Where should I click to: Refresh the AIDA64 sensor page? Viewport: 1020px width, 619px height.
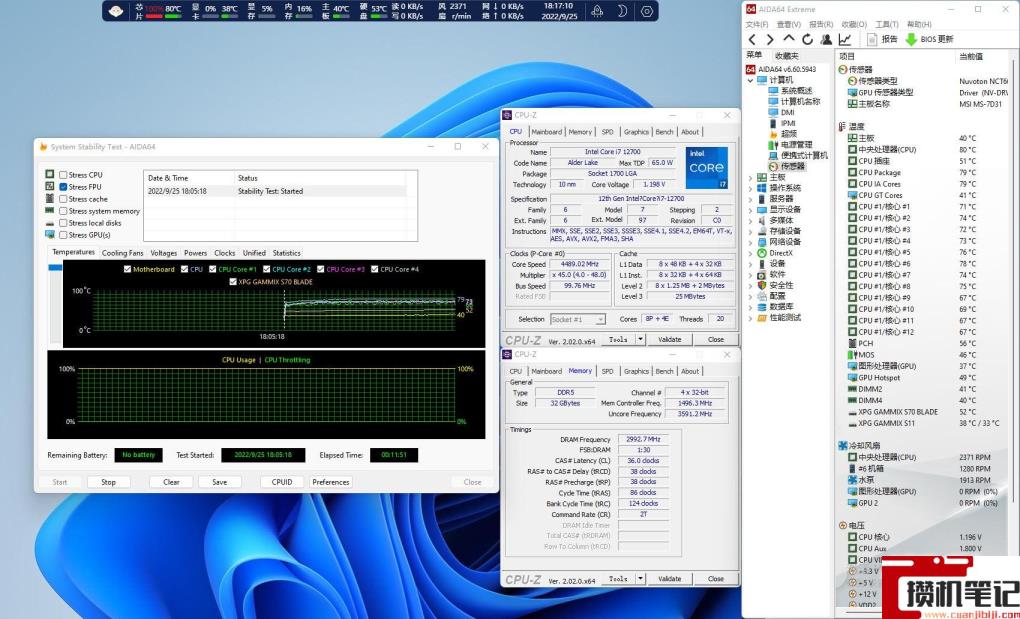[807, 40]
